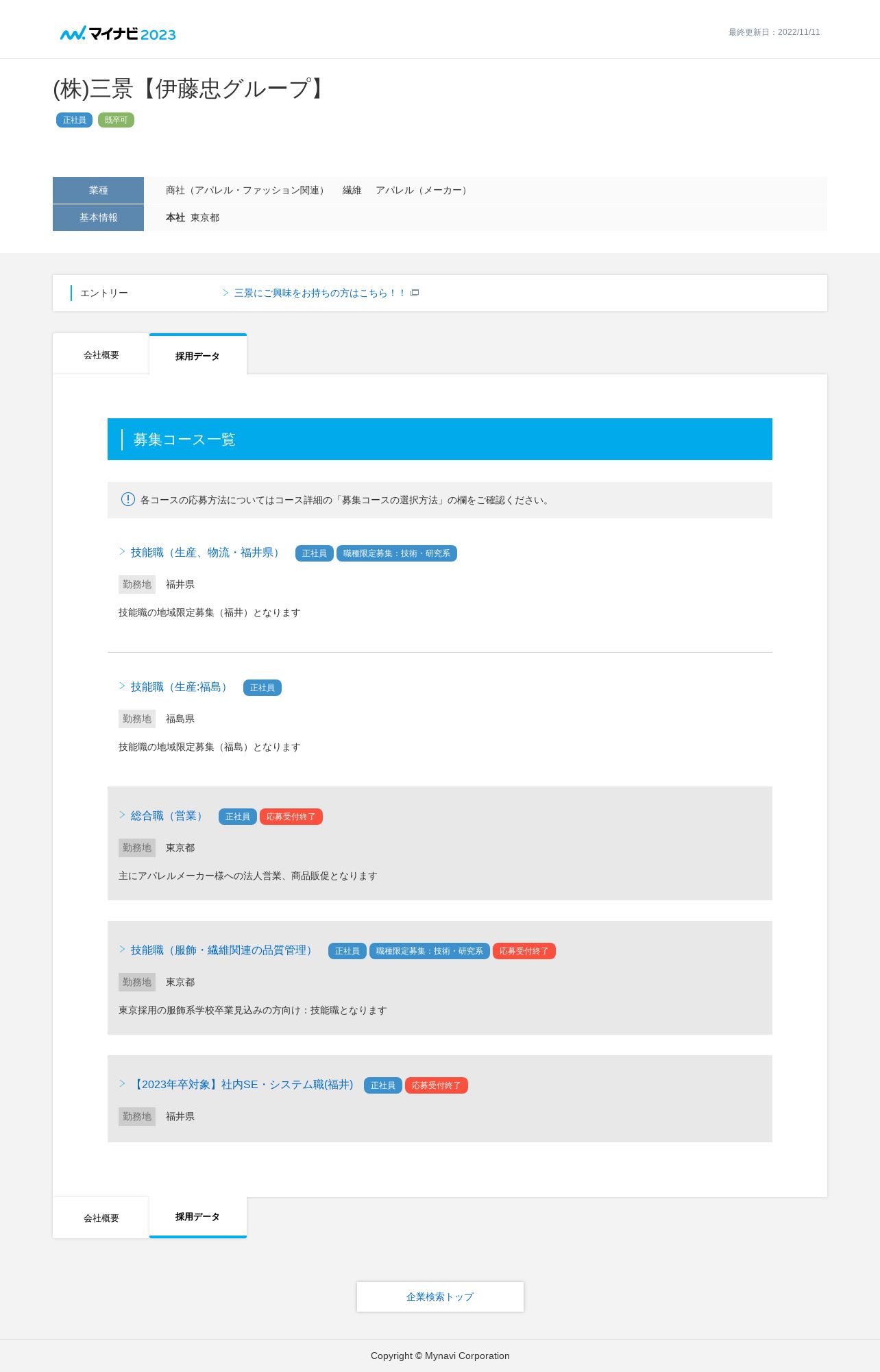Click 職種限定募集 badge on 品質管理 course

pyautogui.click(x=430, y=951)
